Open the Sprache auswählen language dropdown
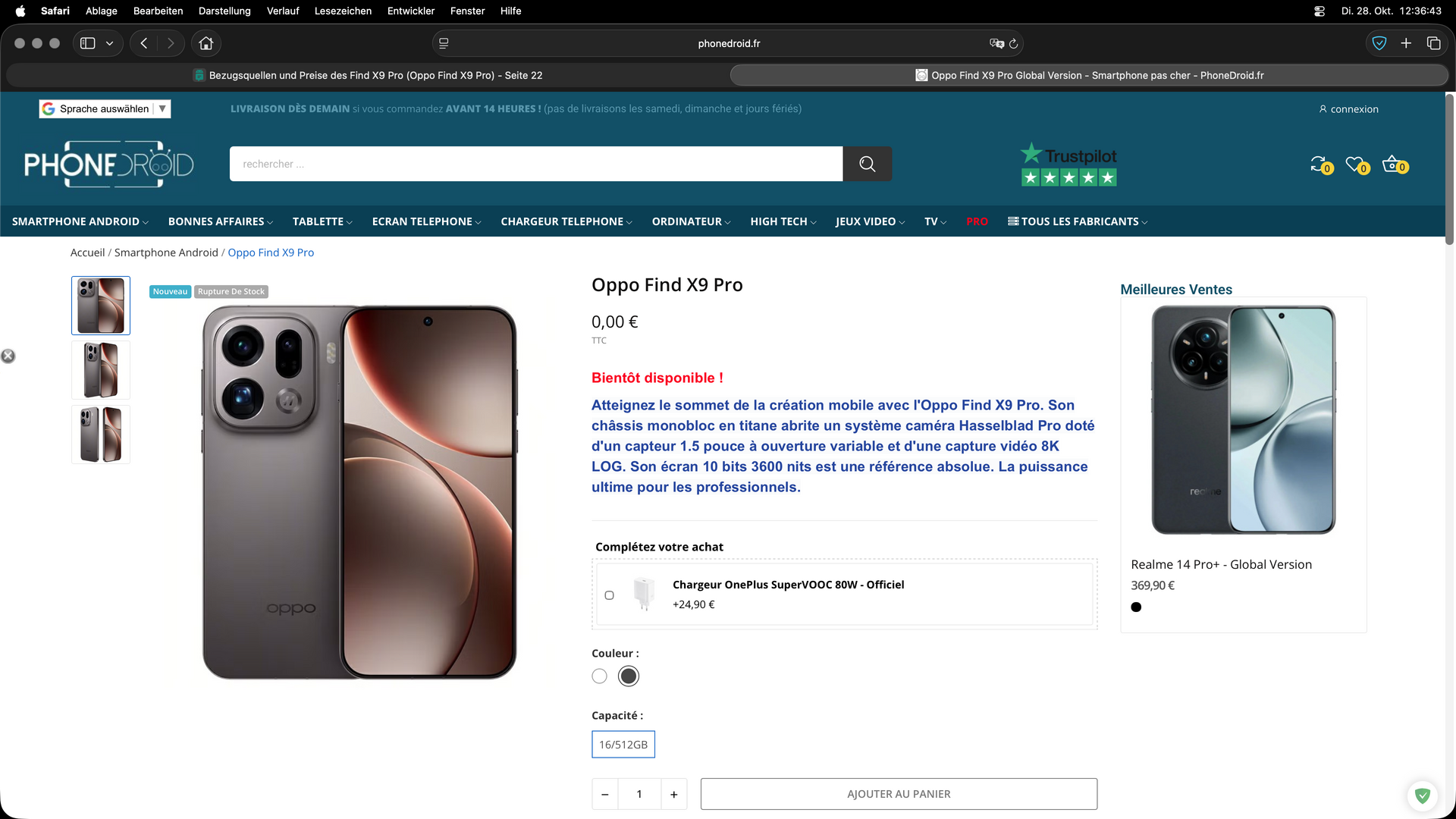The height and width of the screenshot is (819, 1456). 105,108
